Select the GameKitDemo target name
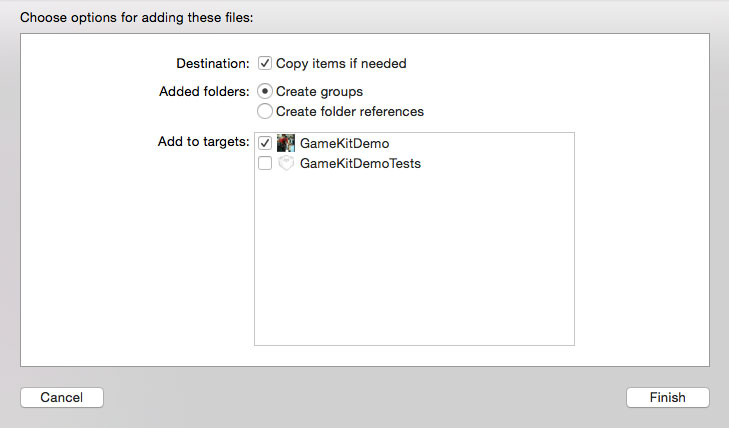 tap(344, 143)
